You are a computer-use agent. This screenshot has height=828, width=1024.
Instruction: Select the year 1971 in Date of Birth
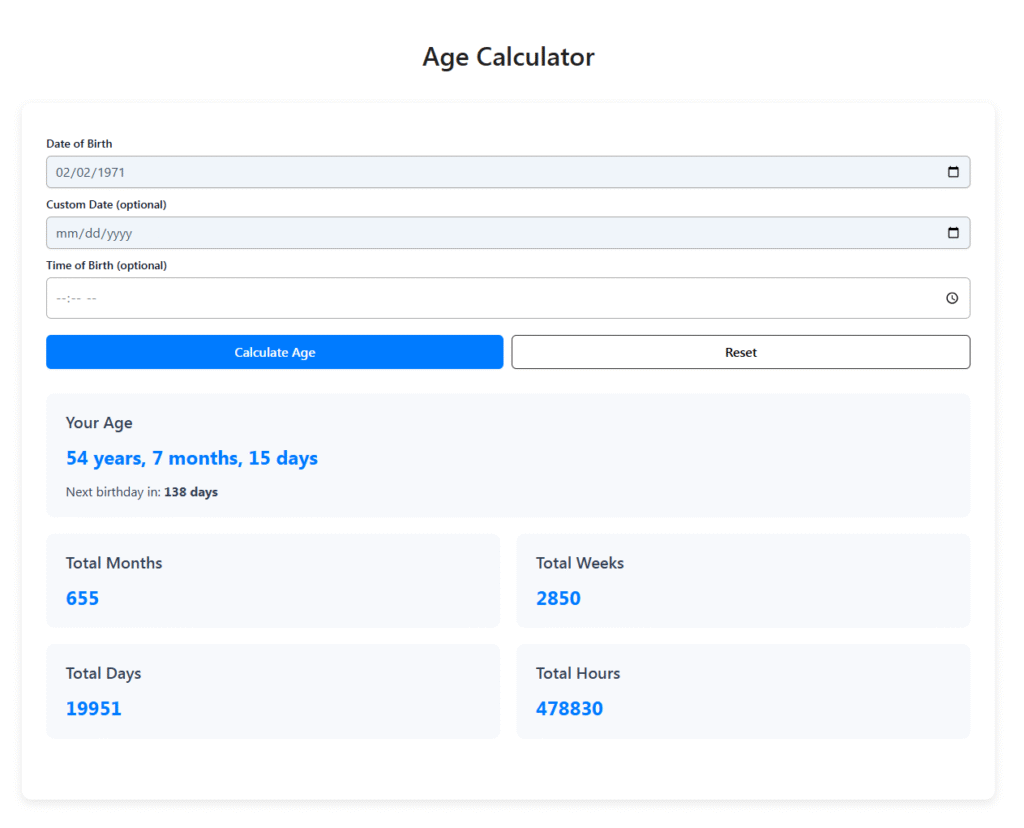(110, 172)
